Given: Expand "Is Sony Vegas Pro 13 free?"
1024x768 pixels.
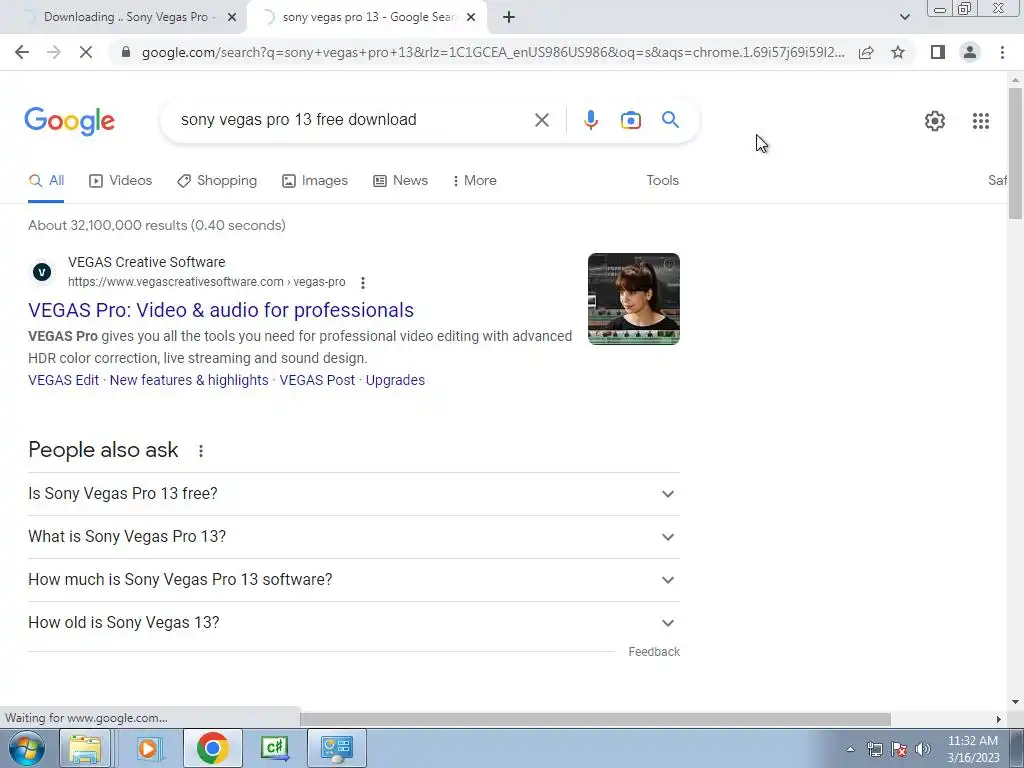Looking at the screenshot, I should [353, 494].
